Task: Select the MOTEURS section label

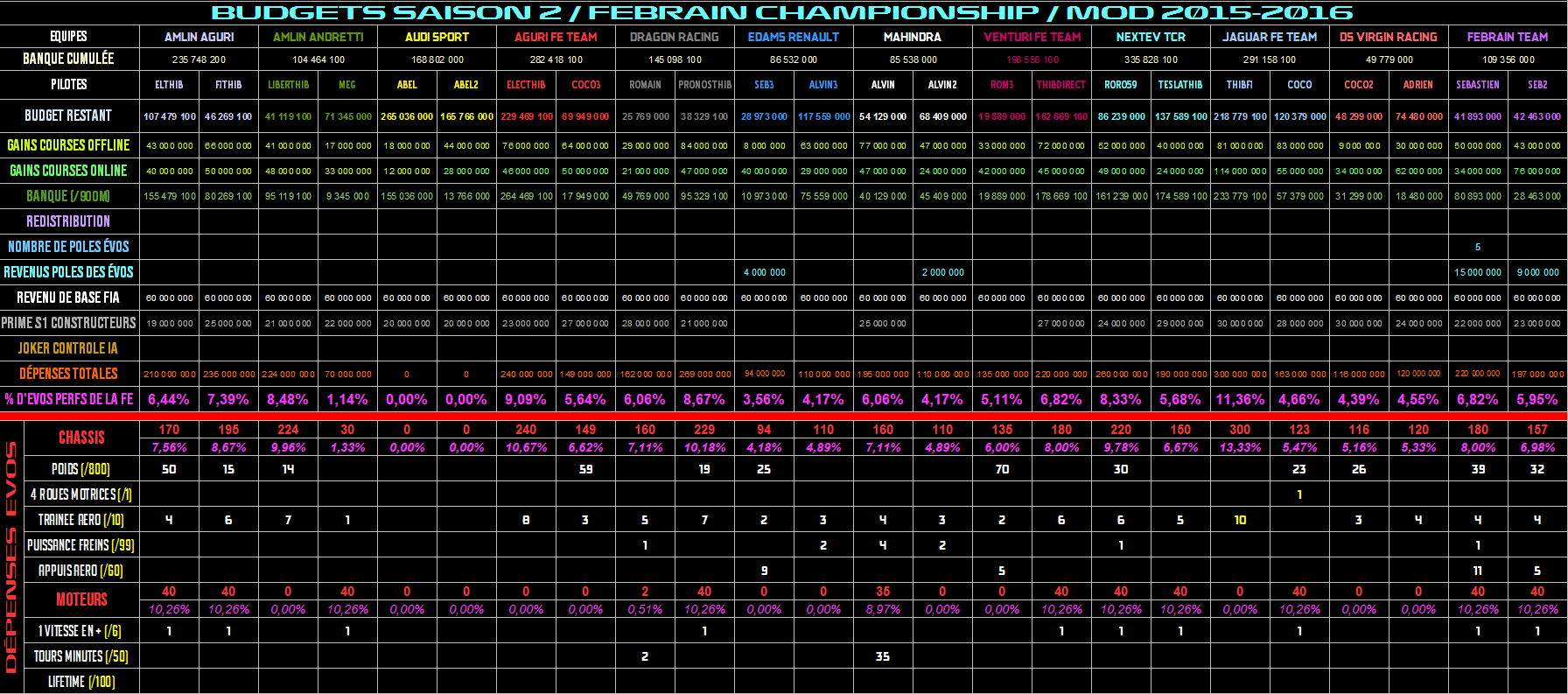Action: click(81, 599)
